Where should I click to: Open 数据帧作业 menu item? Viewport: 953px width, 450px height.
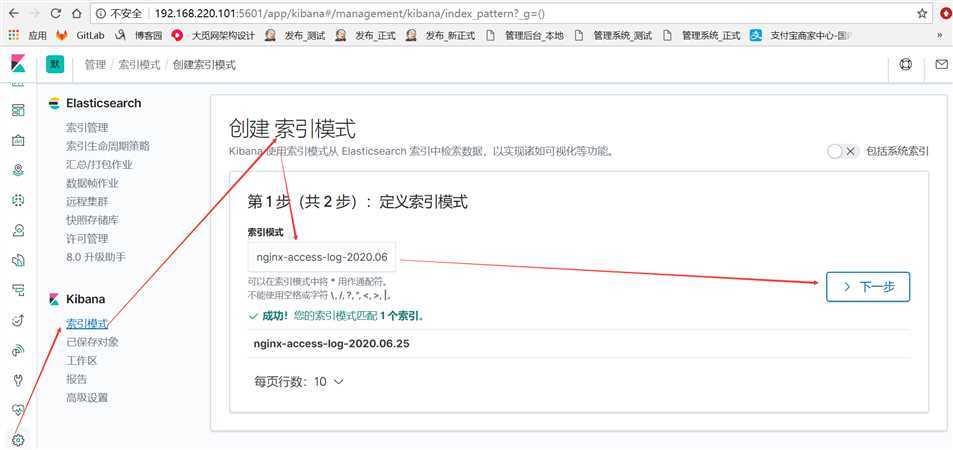pyautogui.click(x=92, y=183)
